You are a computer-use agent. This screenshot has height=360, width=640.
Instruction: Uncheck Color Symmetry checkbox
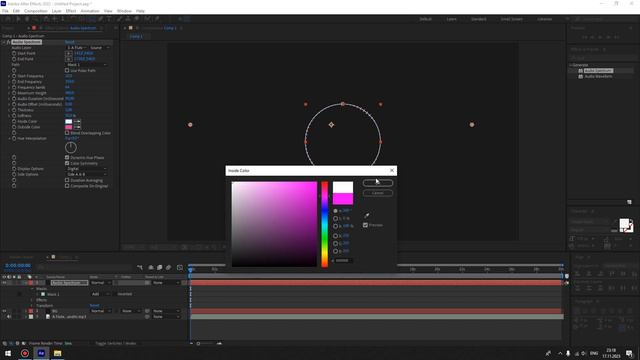click(67, 163)
